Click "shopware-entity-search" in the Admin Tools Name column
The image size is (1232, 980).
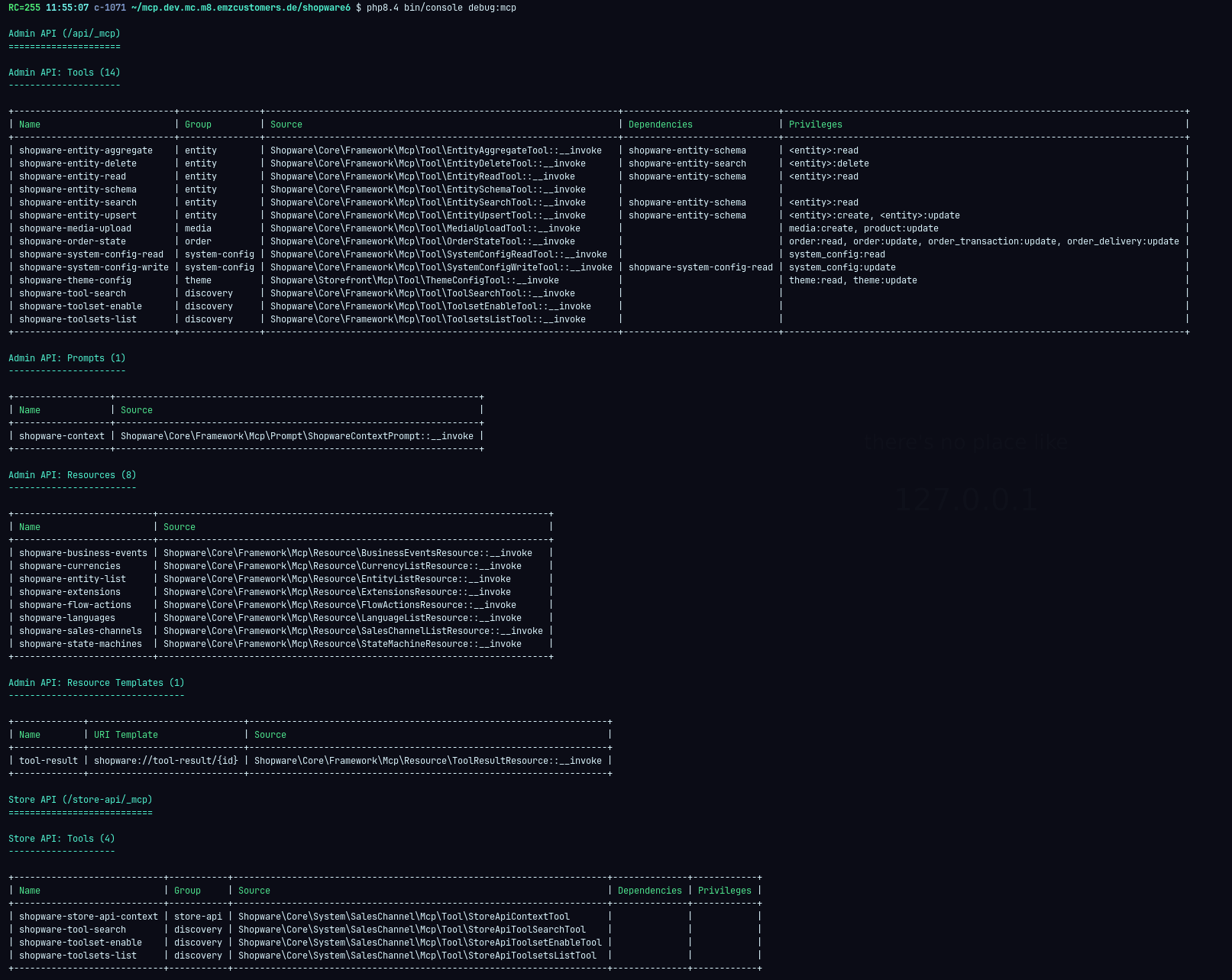[x=78, y=202]
